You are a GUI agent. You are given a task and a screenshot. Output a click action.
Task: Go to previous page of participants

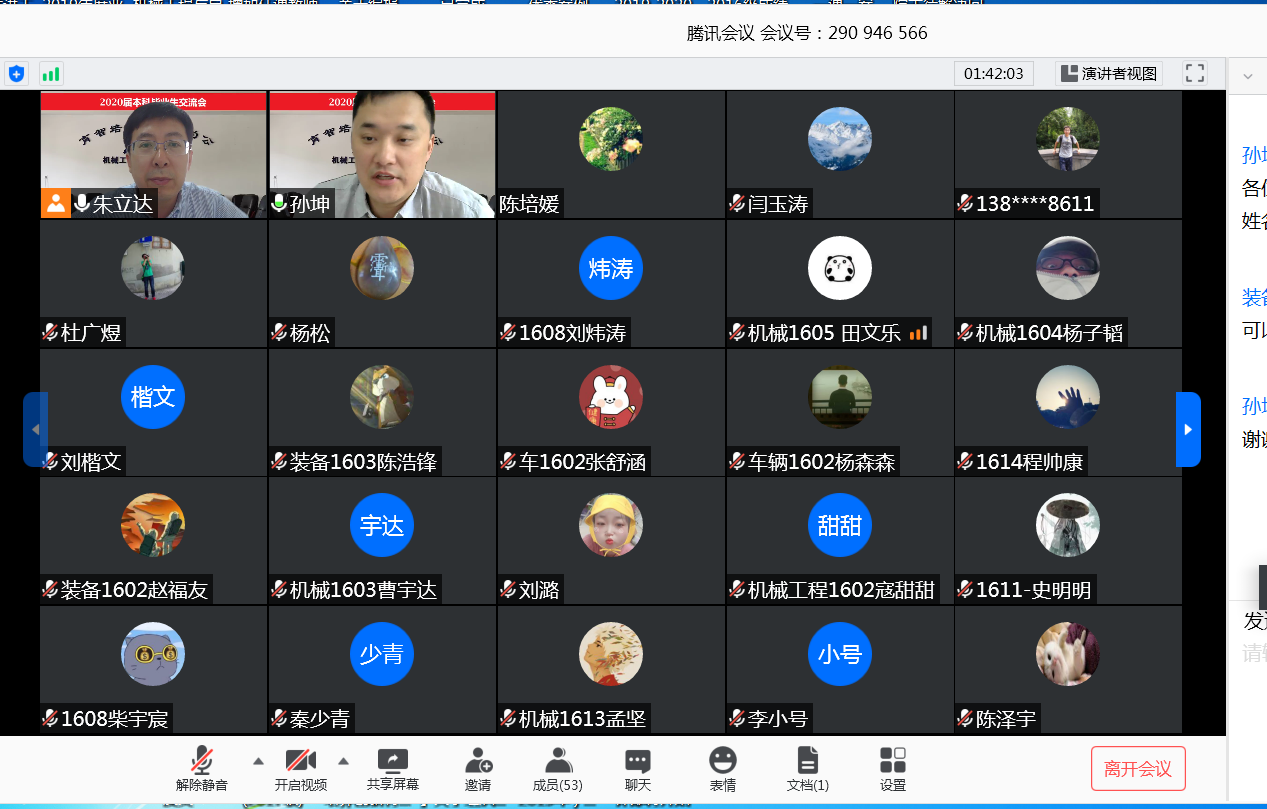[x=35, y=429]
